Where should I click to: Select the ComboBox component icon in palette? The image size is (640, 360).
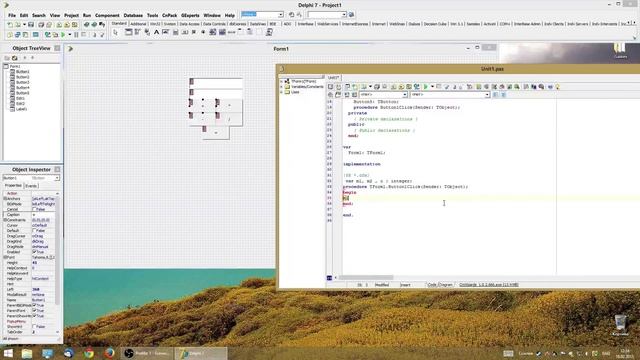(x=222, y=32)
